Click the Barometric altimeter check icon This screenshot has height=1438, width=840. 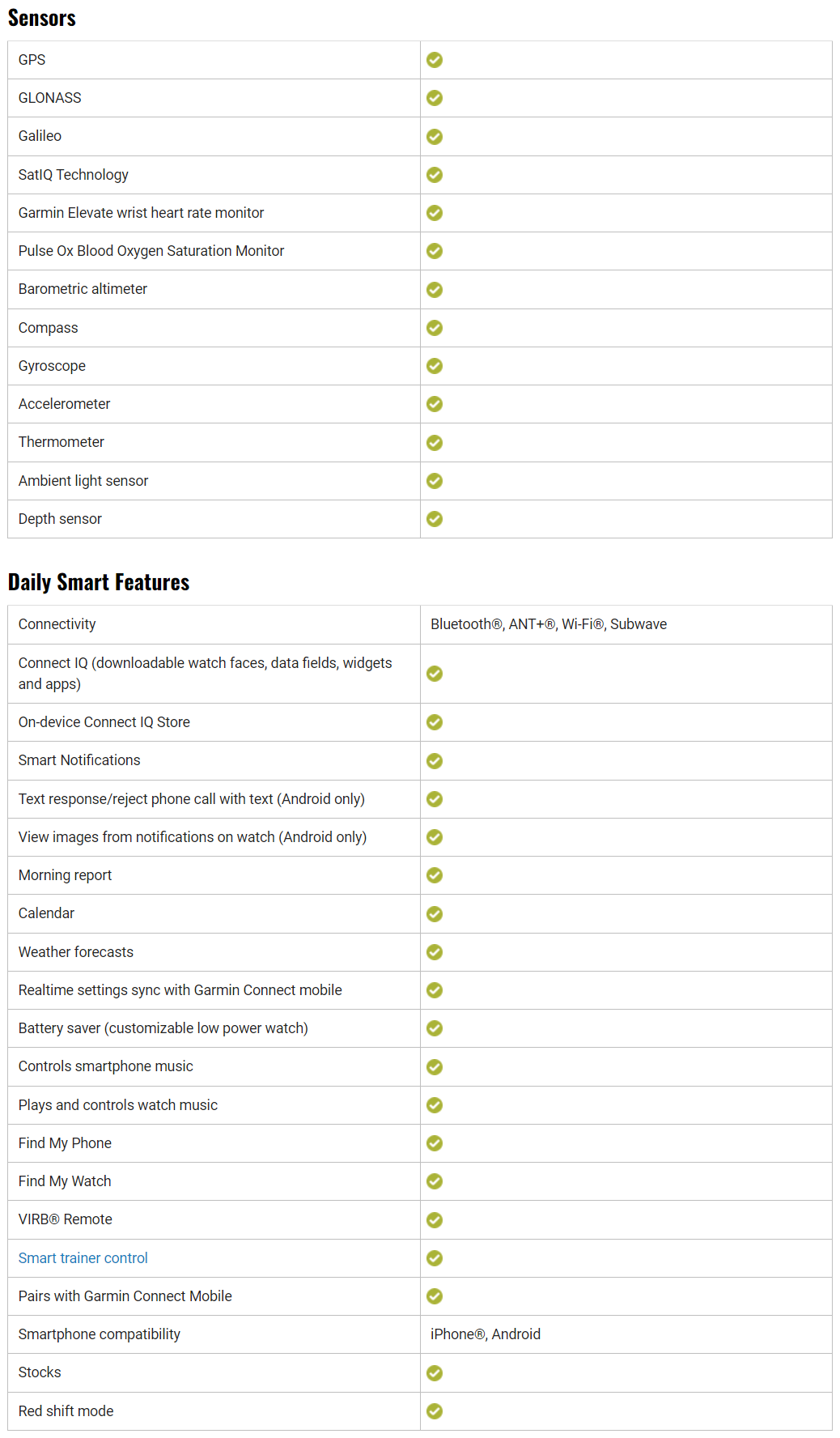pyautogui.click(x=435, y=290)
